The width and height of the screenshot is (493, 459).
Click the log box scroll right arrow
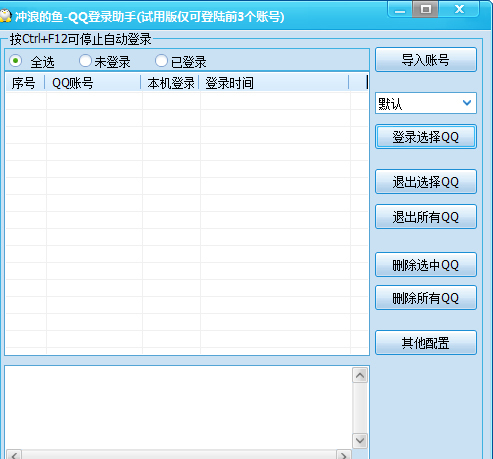[343, 455]
